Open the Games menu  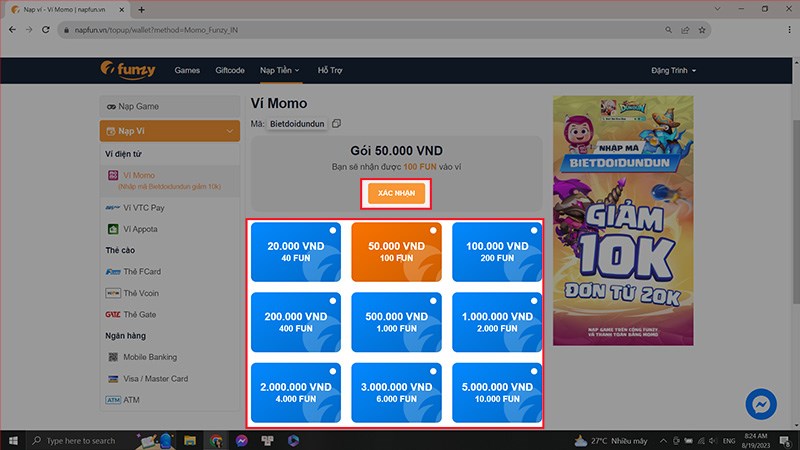[187, 70]
